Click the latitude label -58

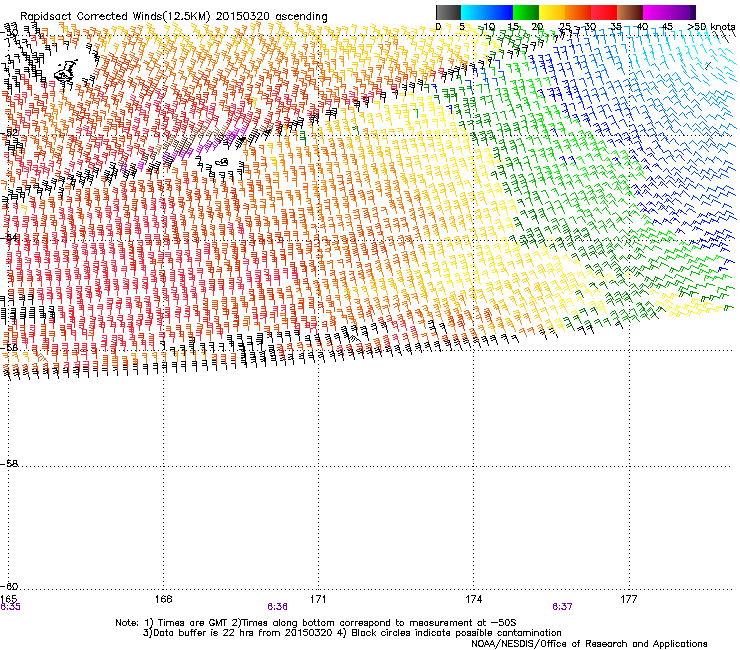[9, 464]
